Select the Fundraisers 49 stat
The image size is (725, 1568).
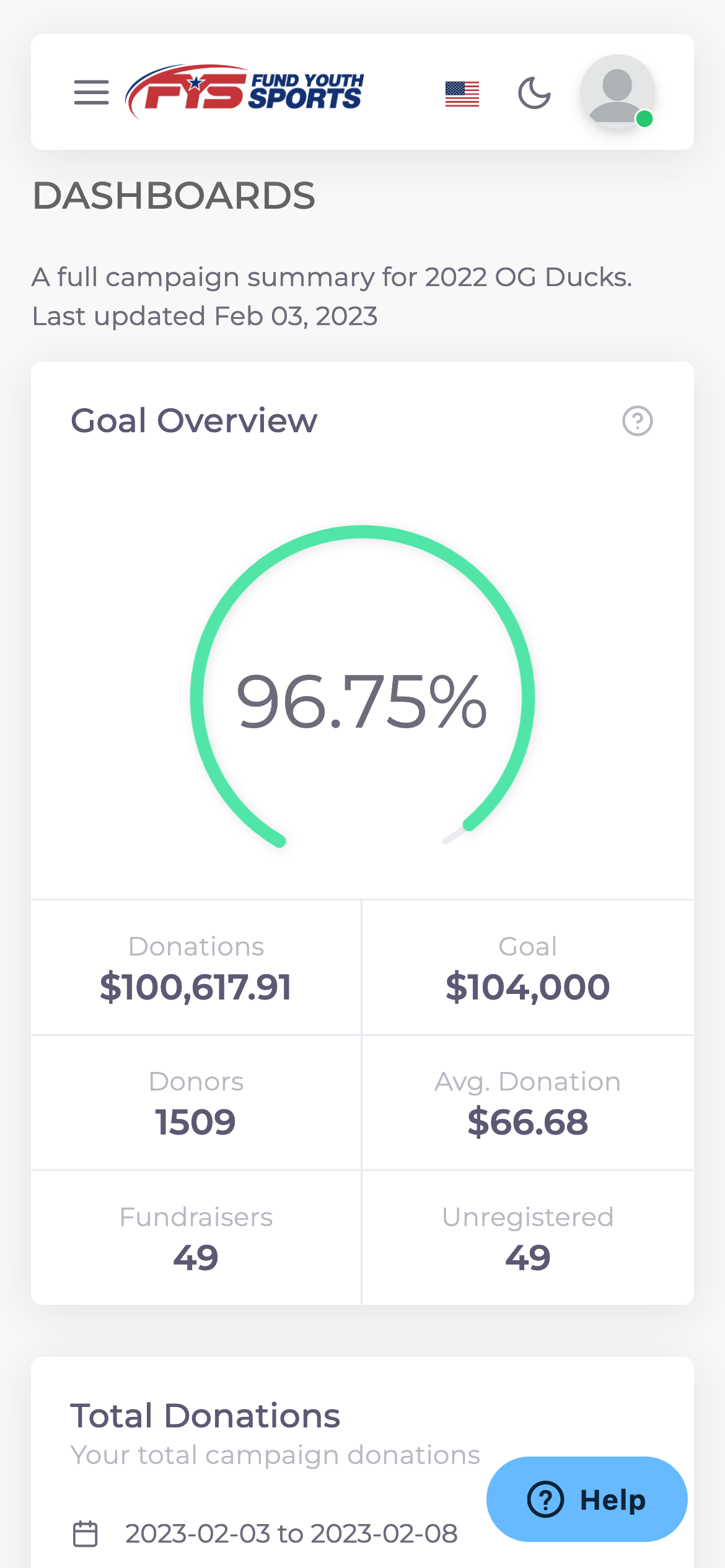(x=196, y=1239)
